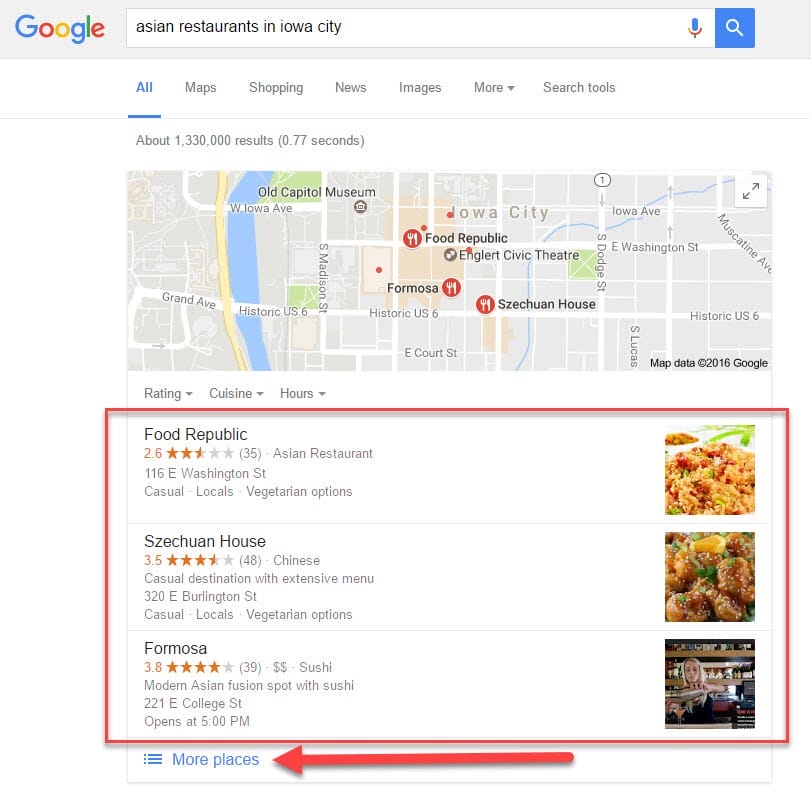Click the Formosa restaurant map pin
This screenshot has height=802, width=811.
(x=452, y=287)
